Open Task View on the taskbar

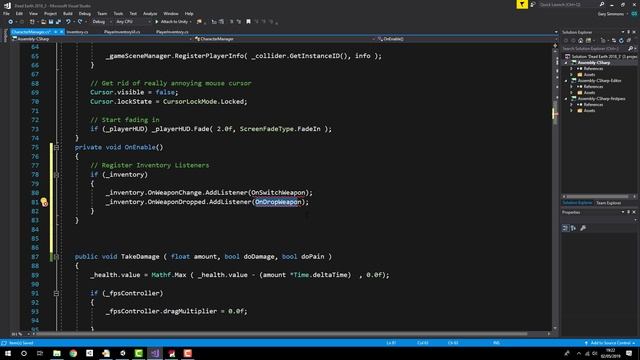pyautogui.click(x=40, y=353)
